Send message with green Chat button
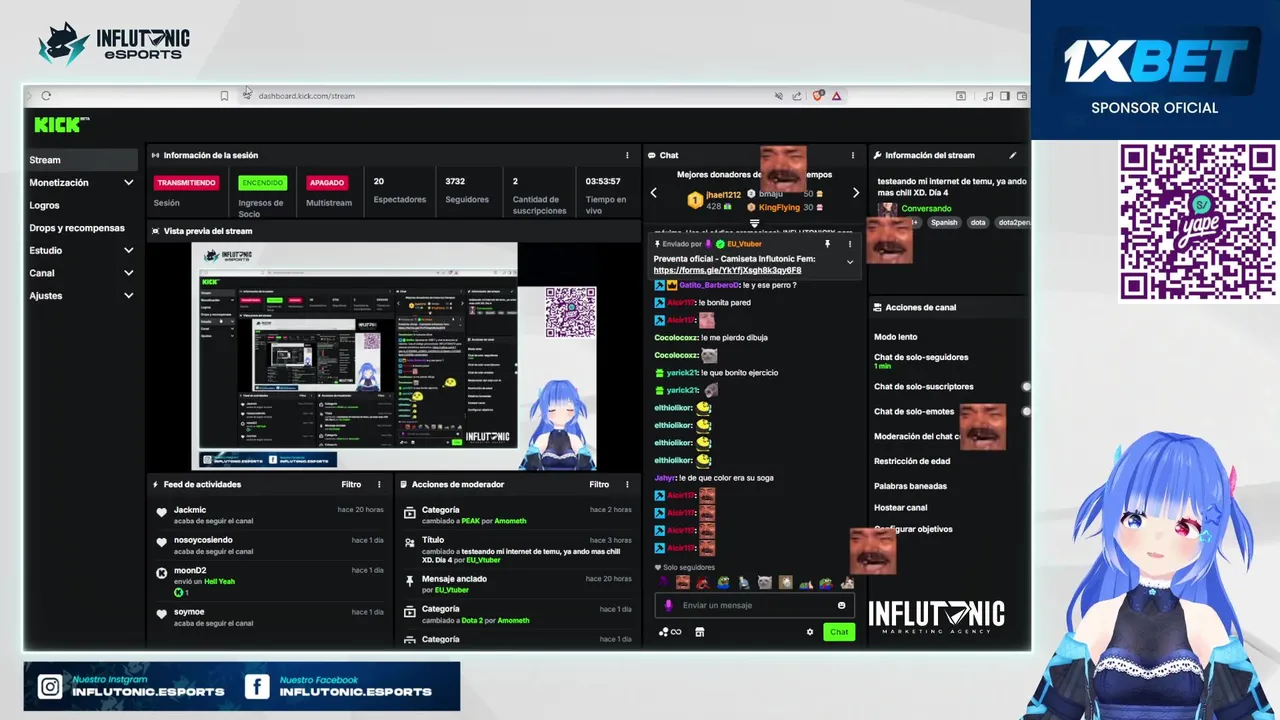 point(839,632)
